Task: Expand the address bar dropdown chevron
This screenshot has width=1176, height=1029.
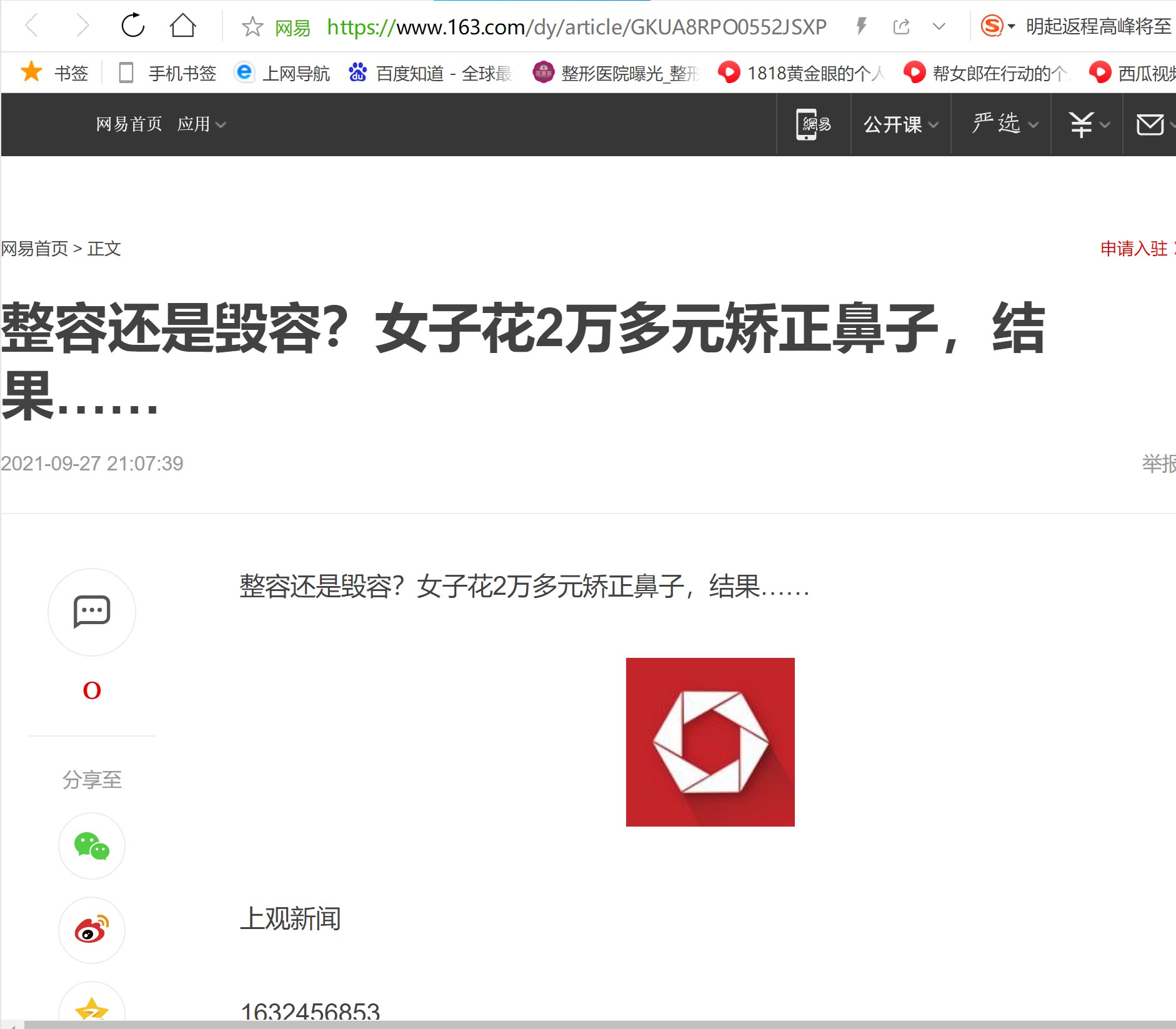Action: click(x=939, y=26)
